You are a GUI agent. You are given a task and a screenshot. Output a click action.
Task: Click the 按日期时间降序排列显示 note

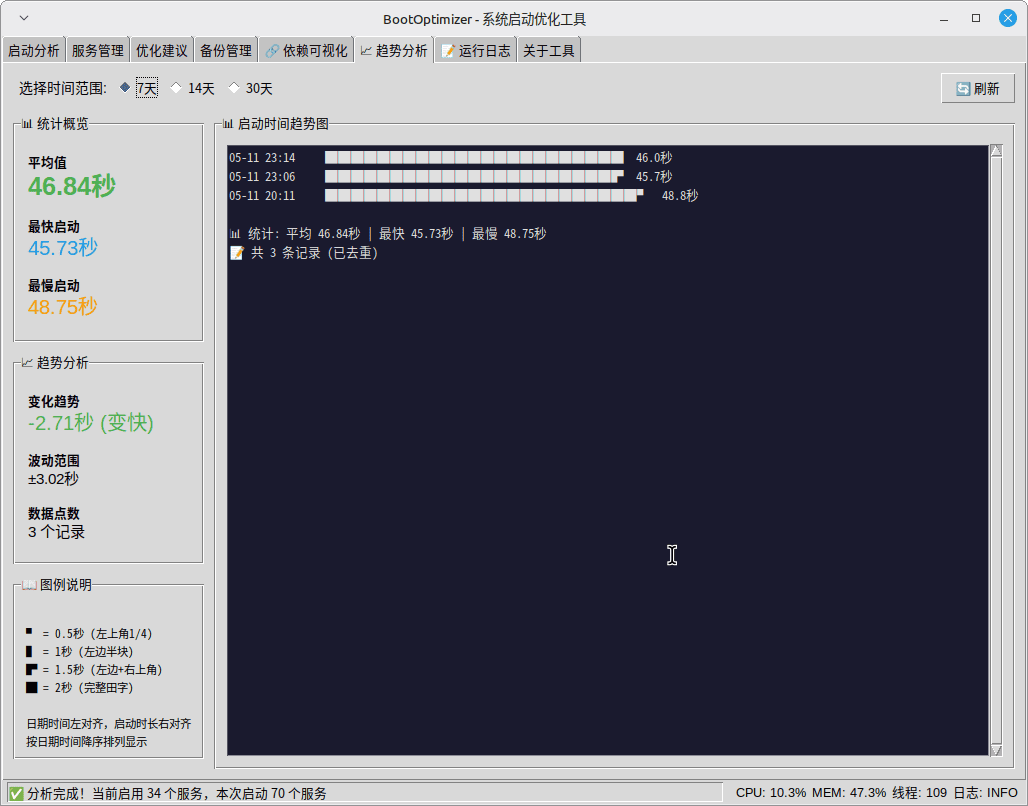pyautogui.click(x=87, y=742)
